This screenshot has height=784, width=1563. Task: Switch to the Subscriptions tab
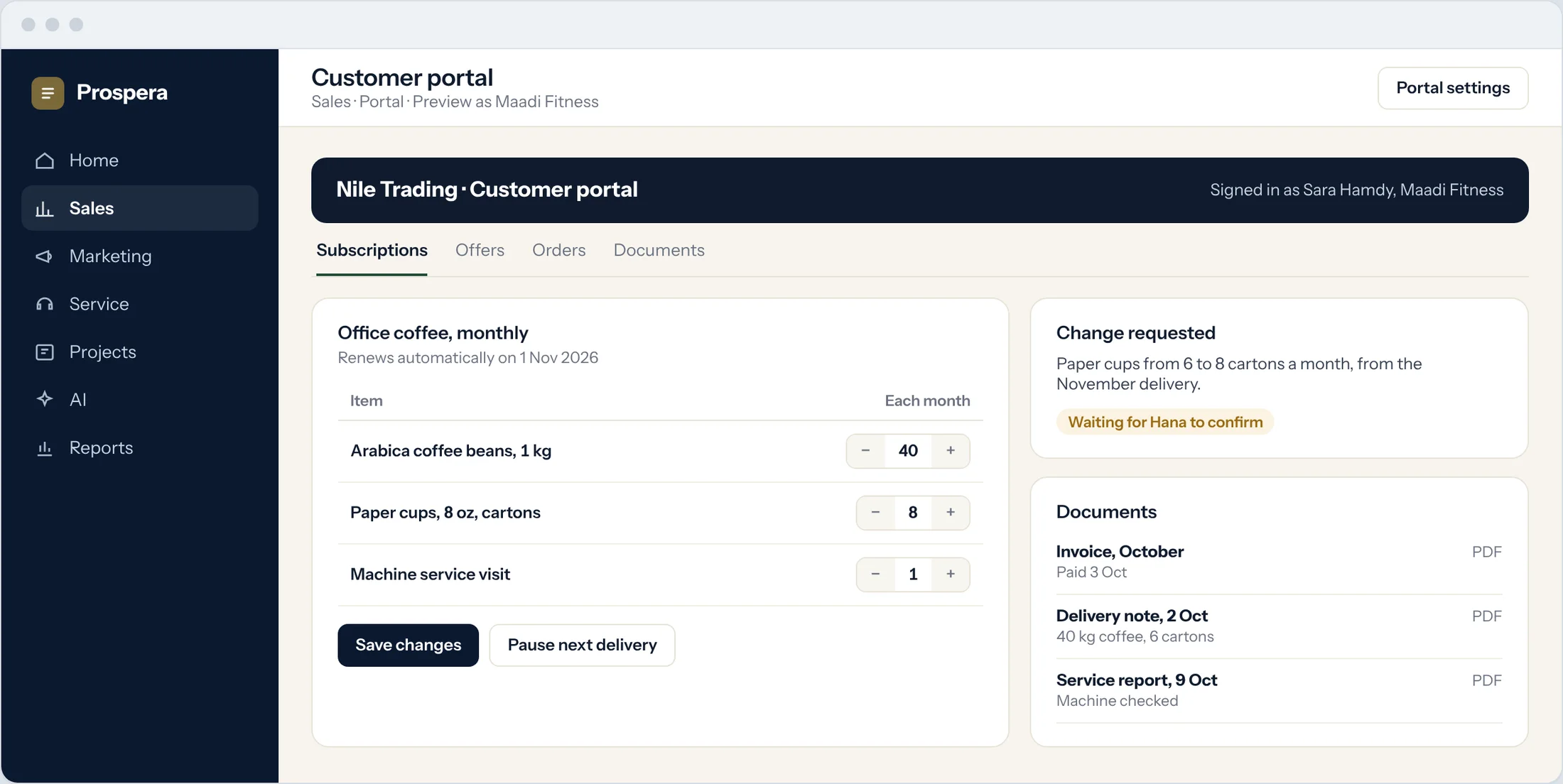[372, 251]
